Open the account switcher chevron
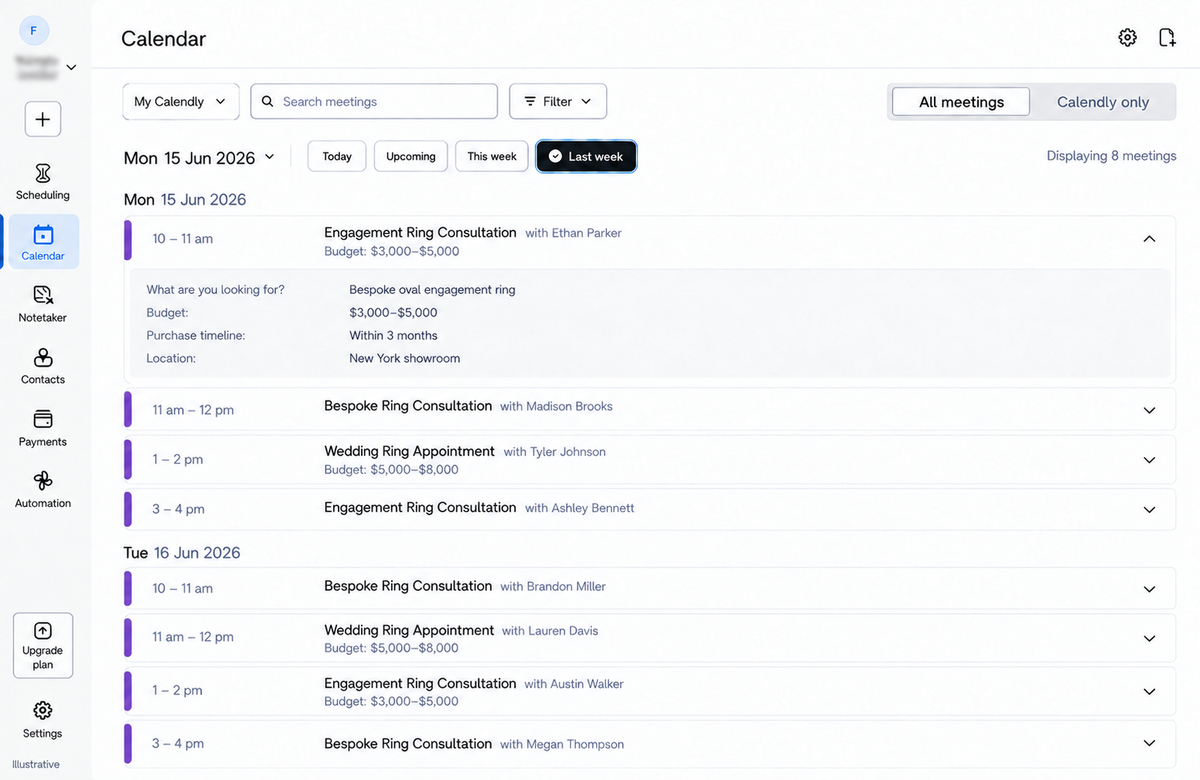1200x780 pixels. pos(71,68)
